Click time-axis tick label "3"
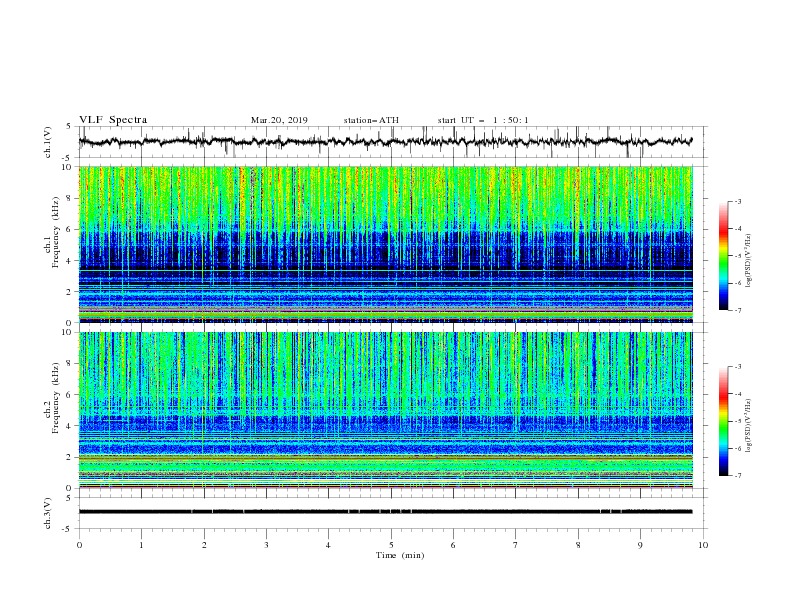Image resolution: width=792 pixels, height=612 pixels. coord(266,545)
